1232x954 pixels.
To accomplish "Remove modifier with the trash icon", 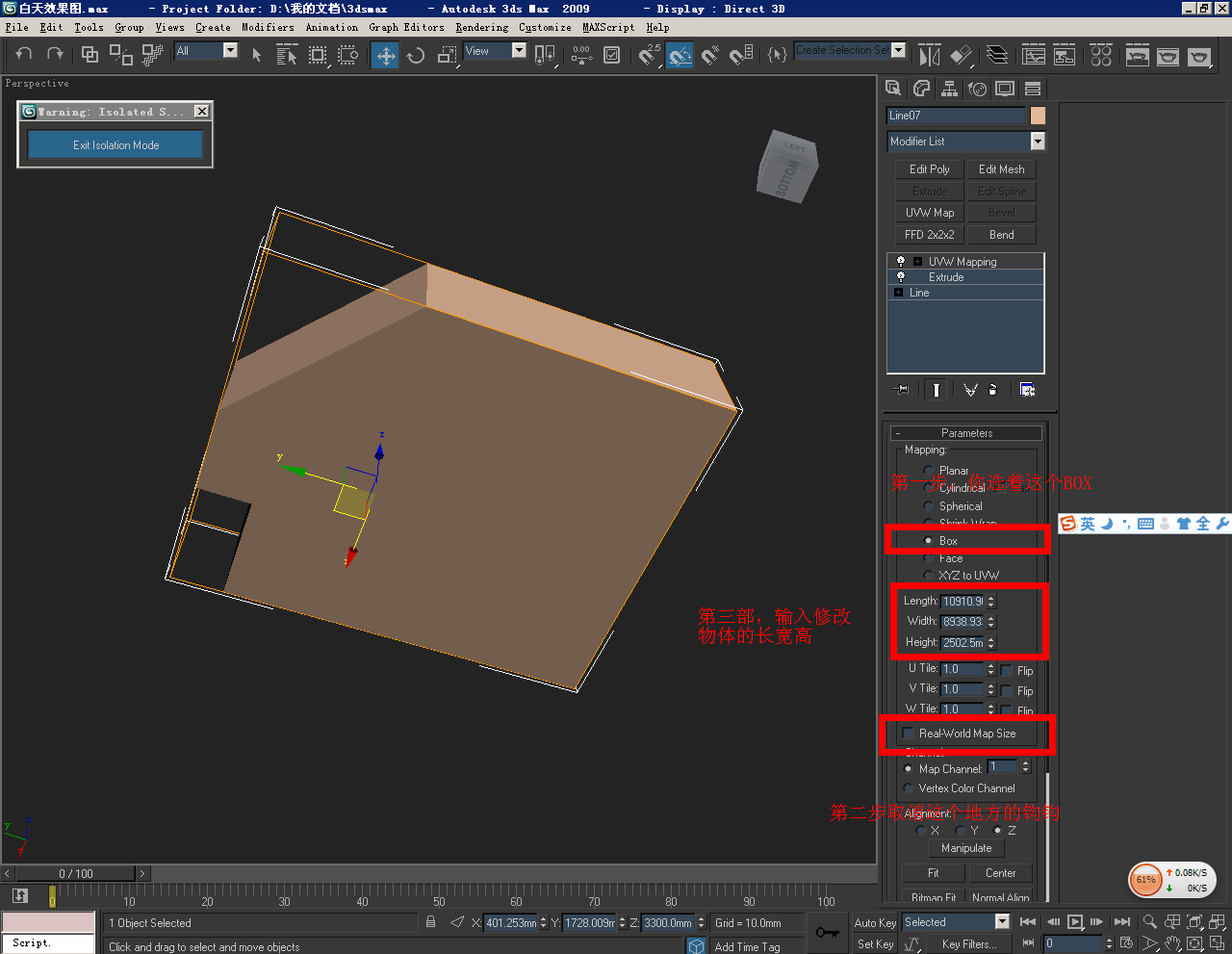I will [x=993, y=390].
